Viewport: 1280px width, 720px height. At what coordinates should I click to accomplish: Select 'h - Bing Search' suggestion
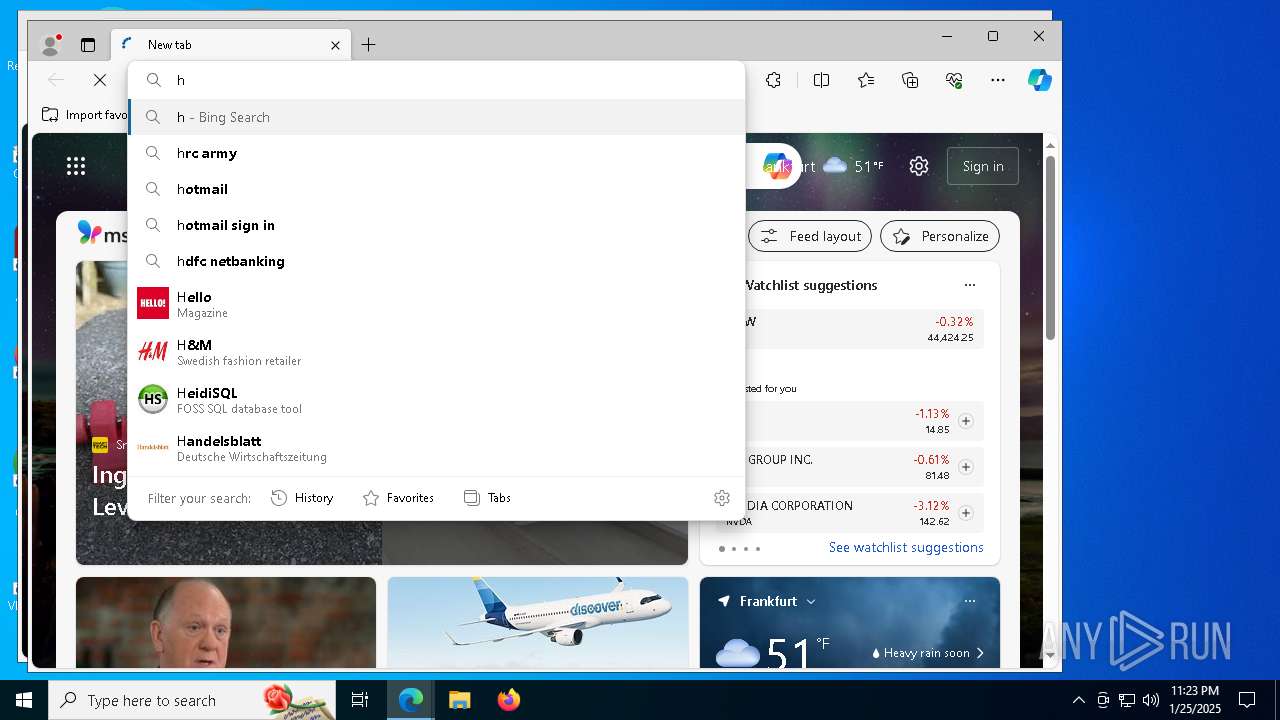point(437,117)
